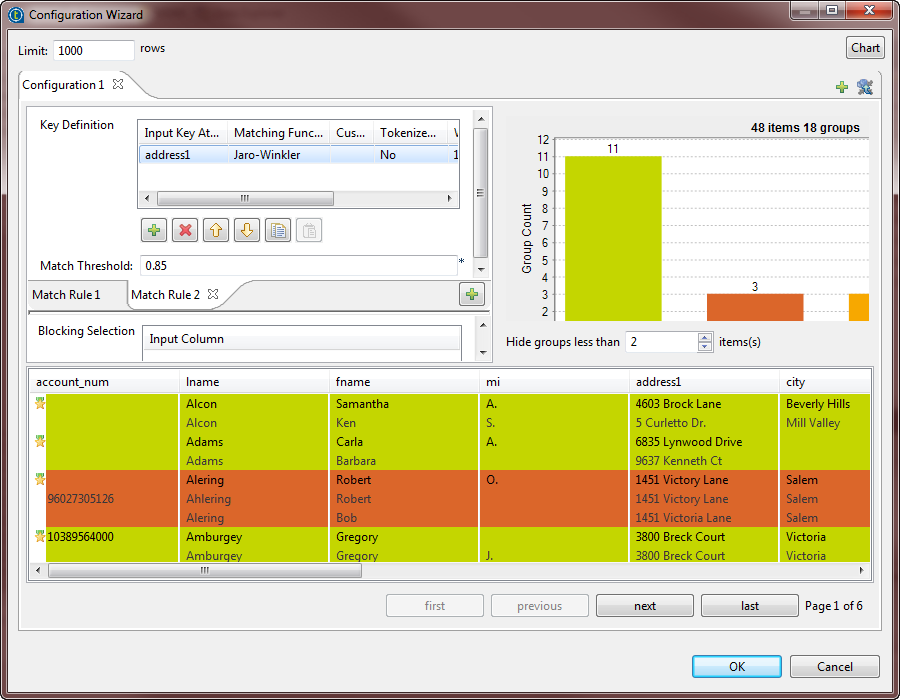Select the Match Rule 2 tab
This screenshot has width=900, height=700.
[165, 295]
